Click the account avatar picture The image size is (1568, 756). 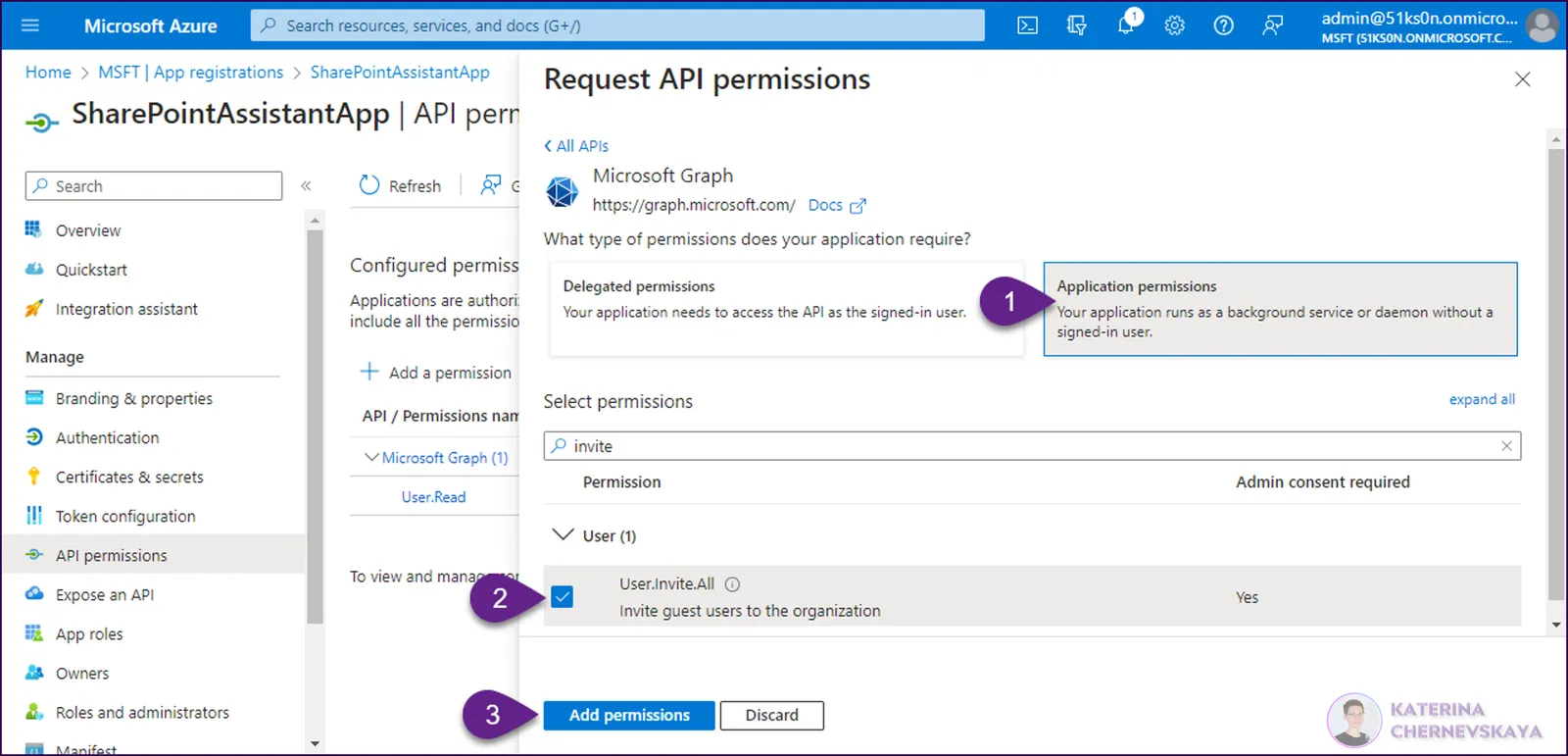[x=1542, y=25]
